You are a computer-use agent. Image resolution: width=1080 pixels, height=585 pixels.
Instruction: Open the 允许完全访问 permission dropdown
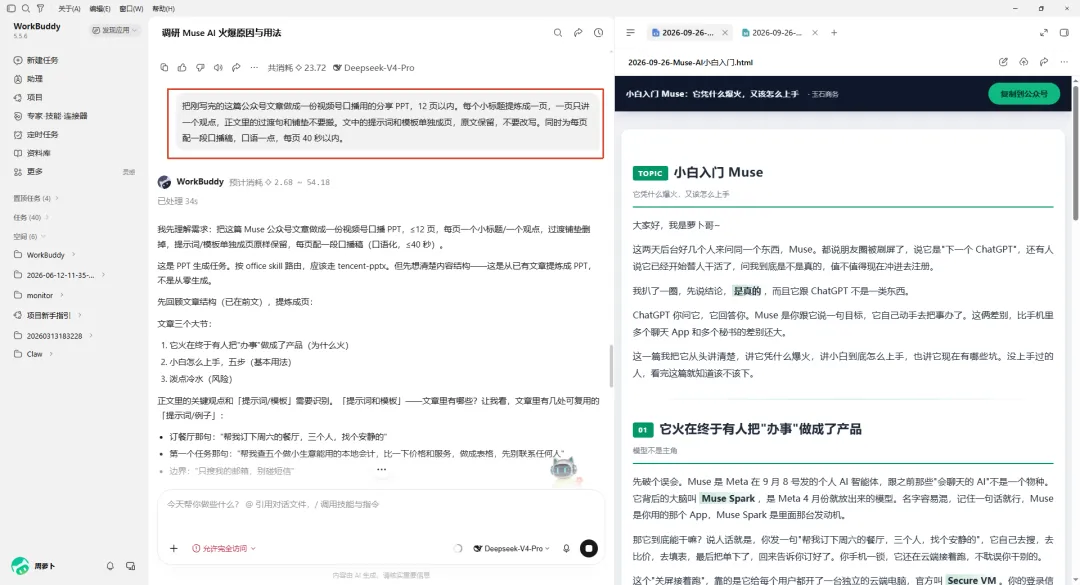(x=224, y=548)
